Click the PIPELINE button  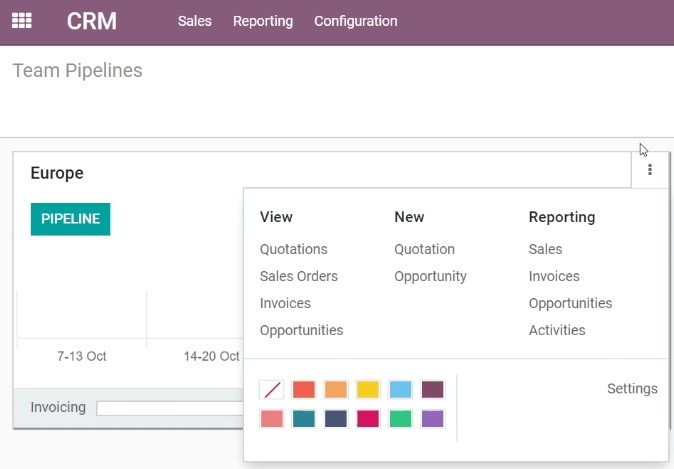70,219
